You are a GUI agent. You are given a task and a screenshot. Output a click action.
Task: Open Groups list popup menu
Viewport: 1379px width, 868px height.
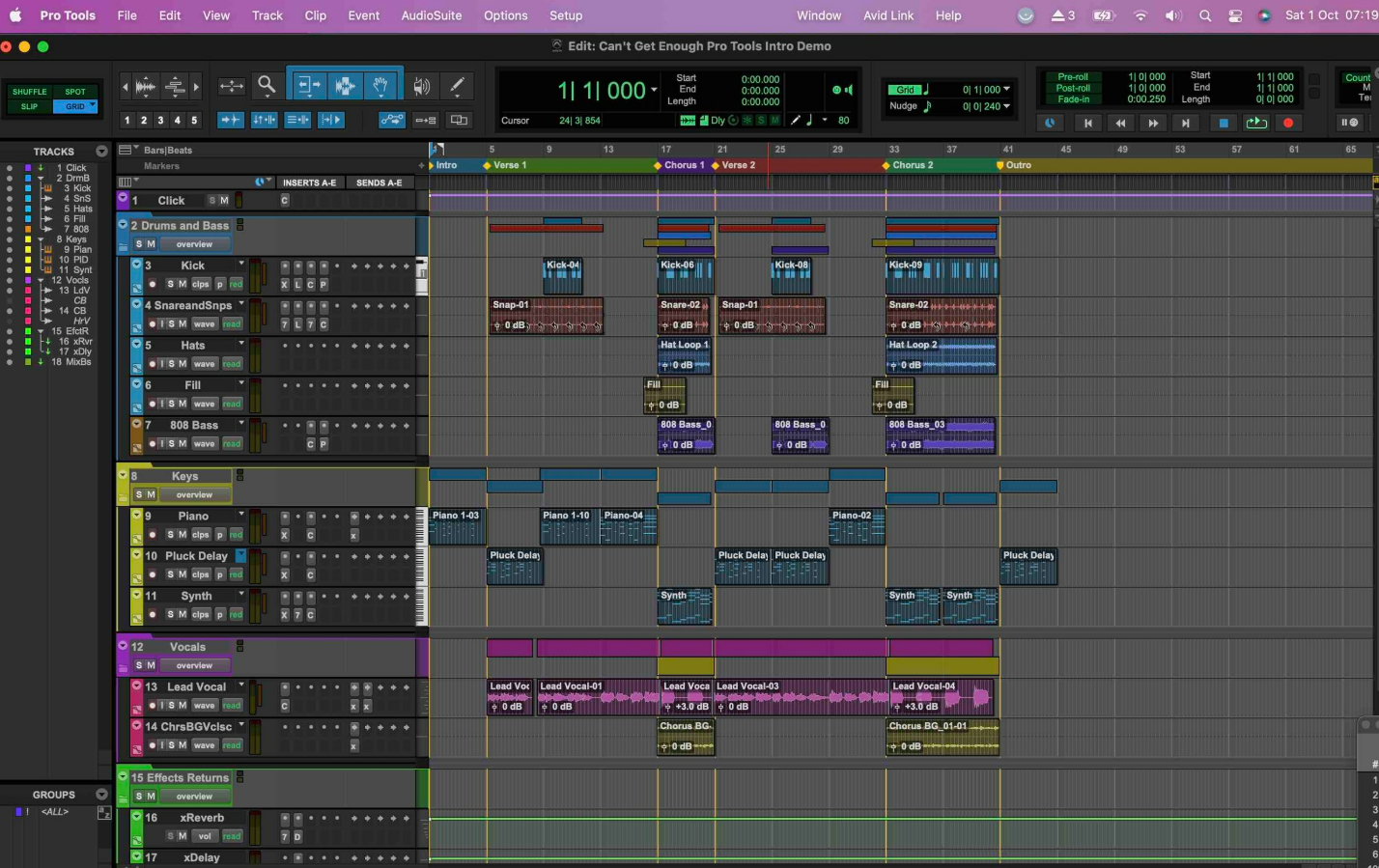(x=101, y=795)
